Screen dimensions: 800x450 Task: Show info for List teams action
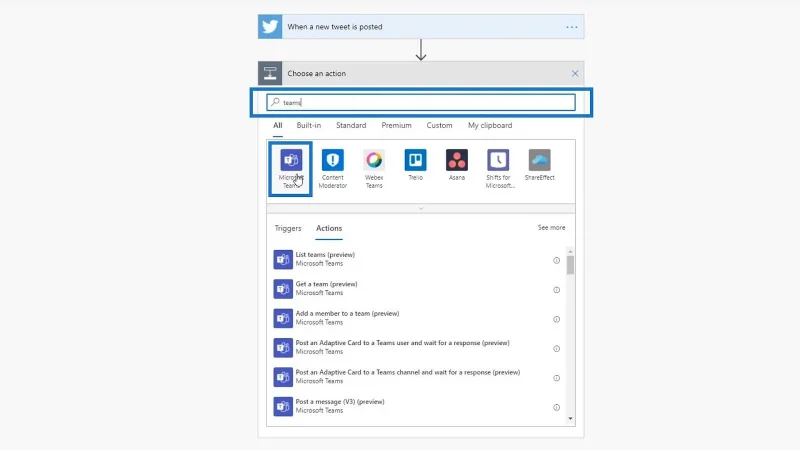tap(557, 260)
